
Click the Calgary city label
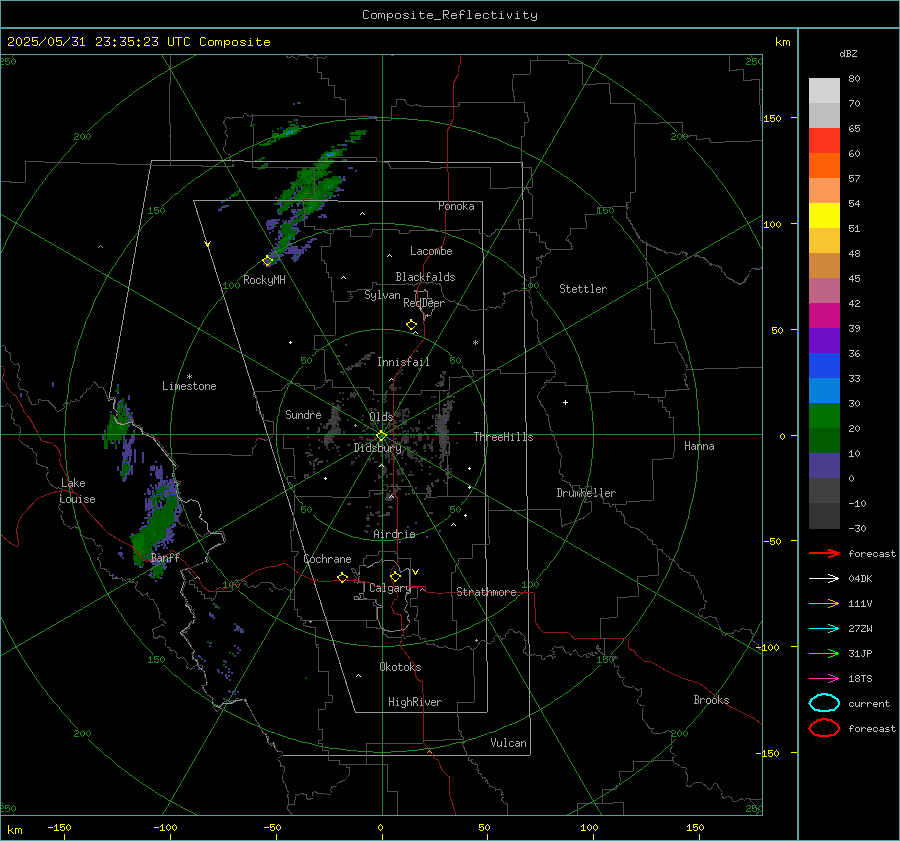click(390, 588)
